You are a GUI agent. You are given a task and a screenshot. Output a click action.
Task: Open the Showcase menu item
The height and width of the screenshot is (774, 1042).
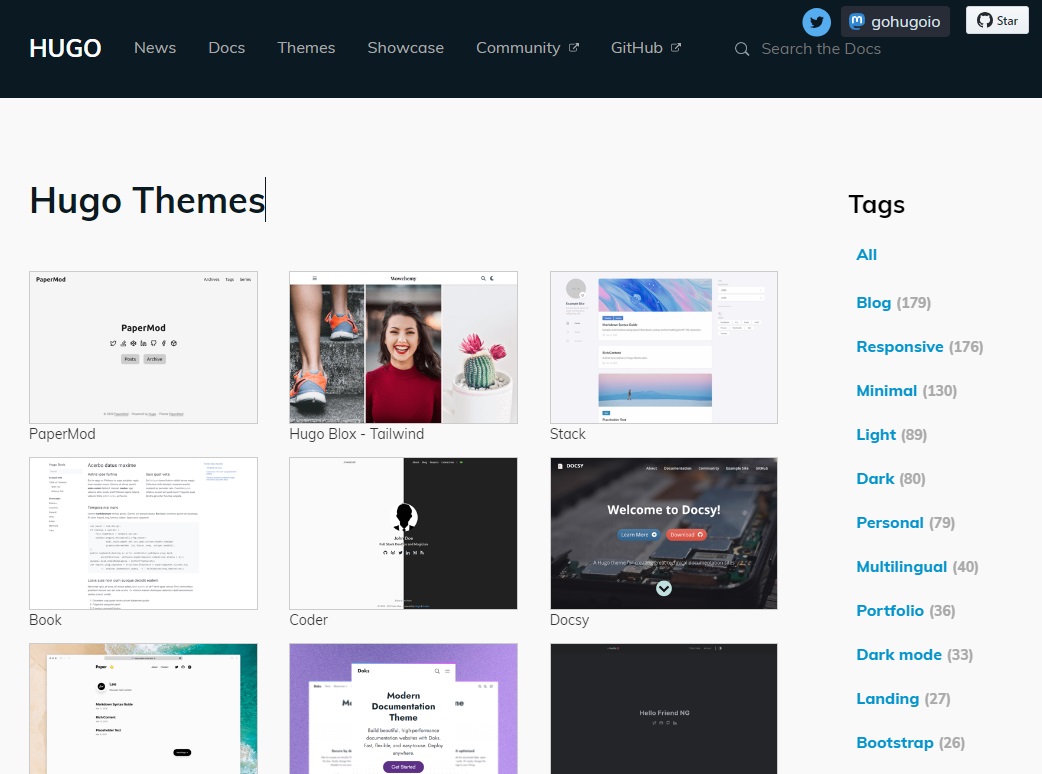[405, 48]
